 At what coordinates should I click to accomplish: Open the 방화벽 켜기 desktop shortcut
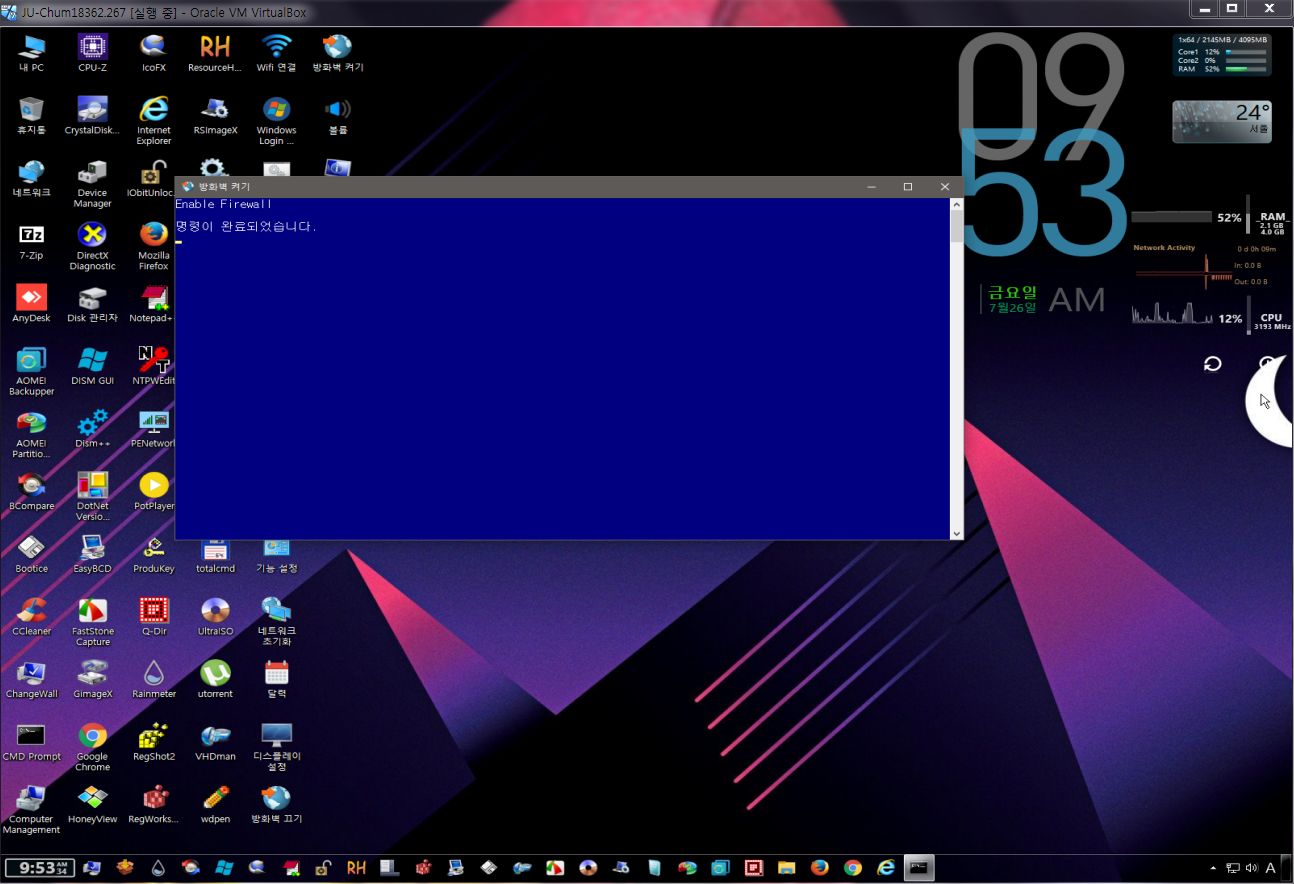pyautogui.click(x=338, y=53)
